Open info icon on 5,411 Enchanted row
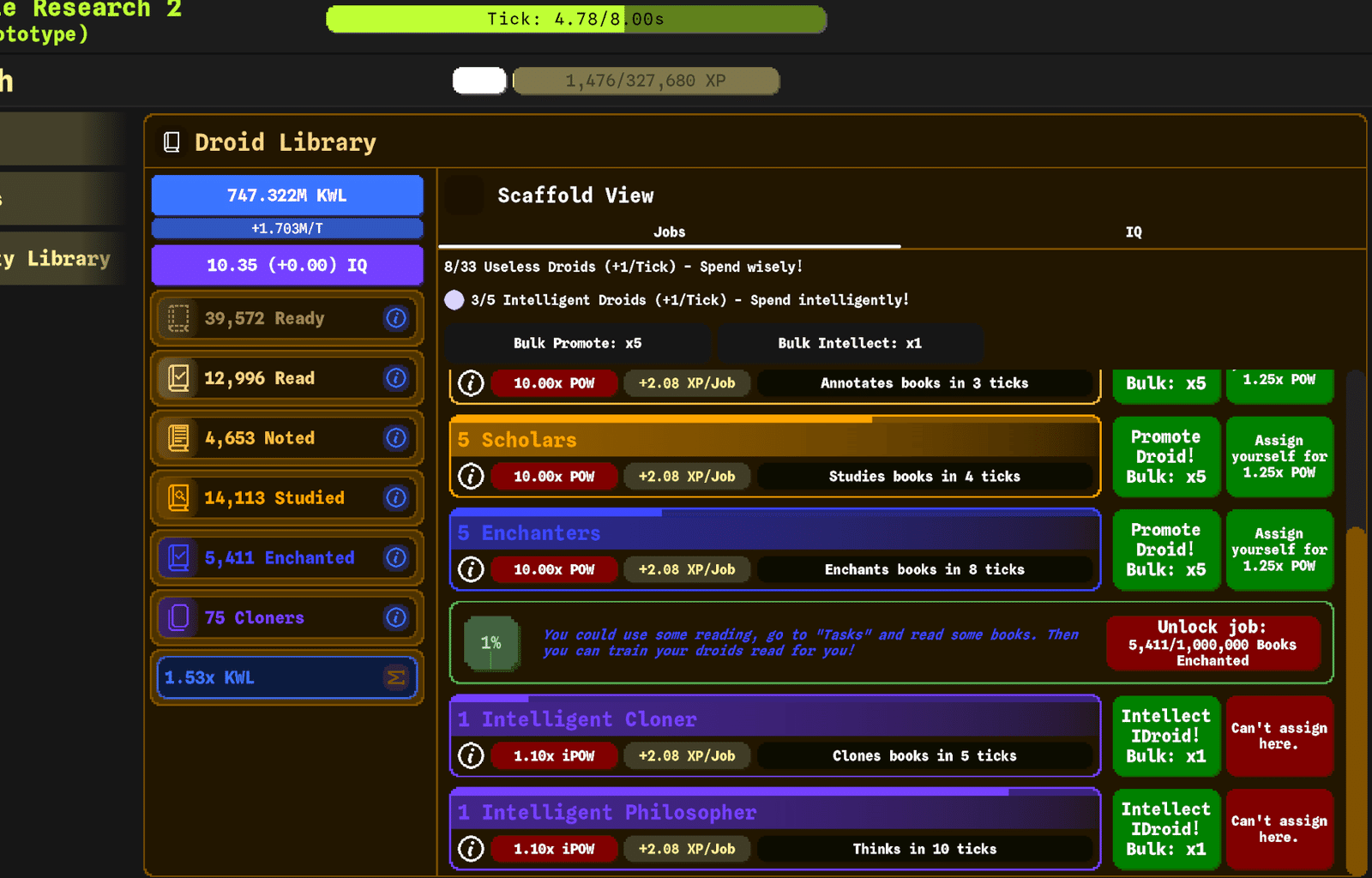 [395, 557]
